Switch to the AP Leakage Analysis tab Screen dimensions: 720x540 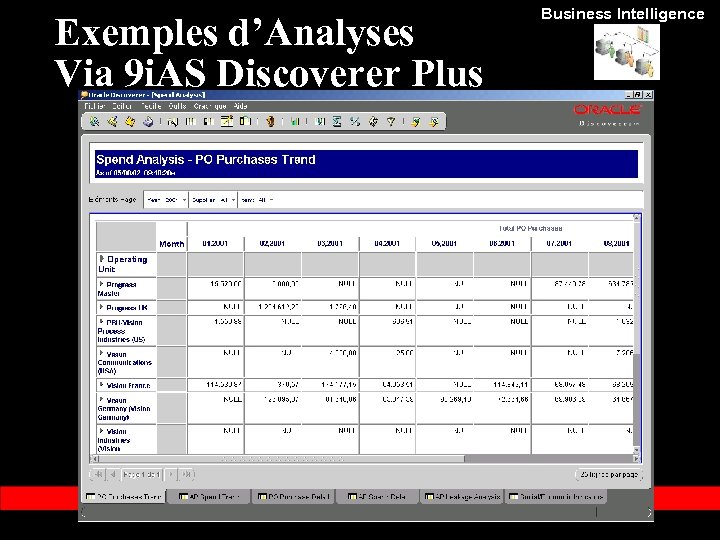pyautogui.click(x=463, y=496)
